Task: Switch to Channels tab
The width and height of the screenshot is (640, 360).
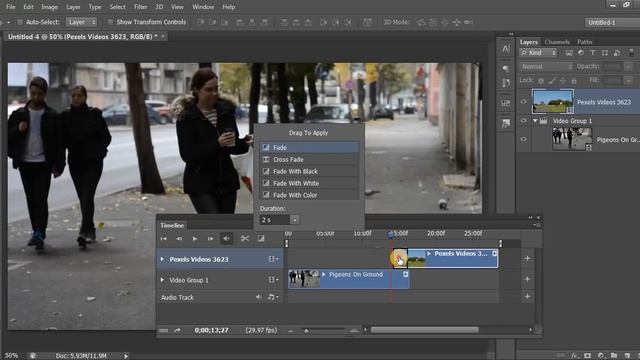Action: point(557,42)
